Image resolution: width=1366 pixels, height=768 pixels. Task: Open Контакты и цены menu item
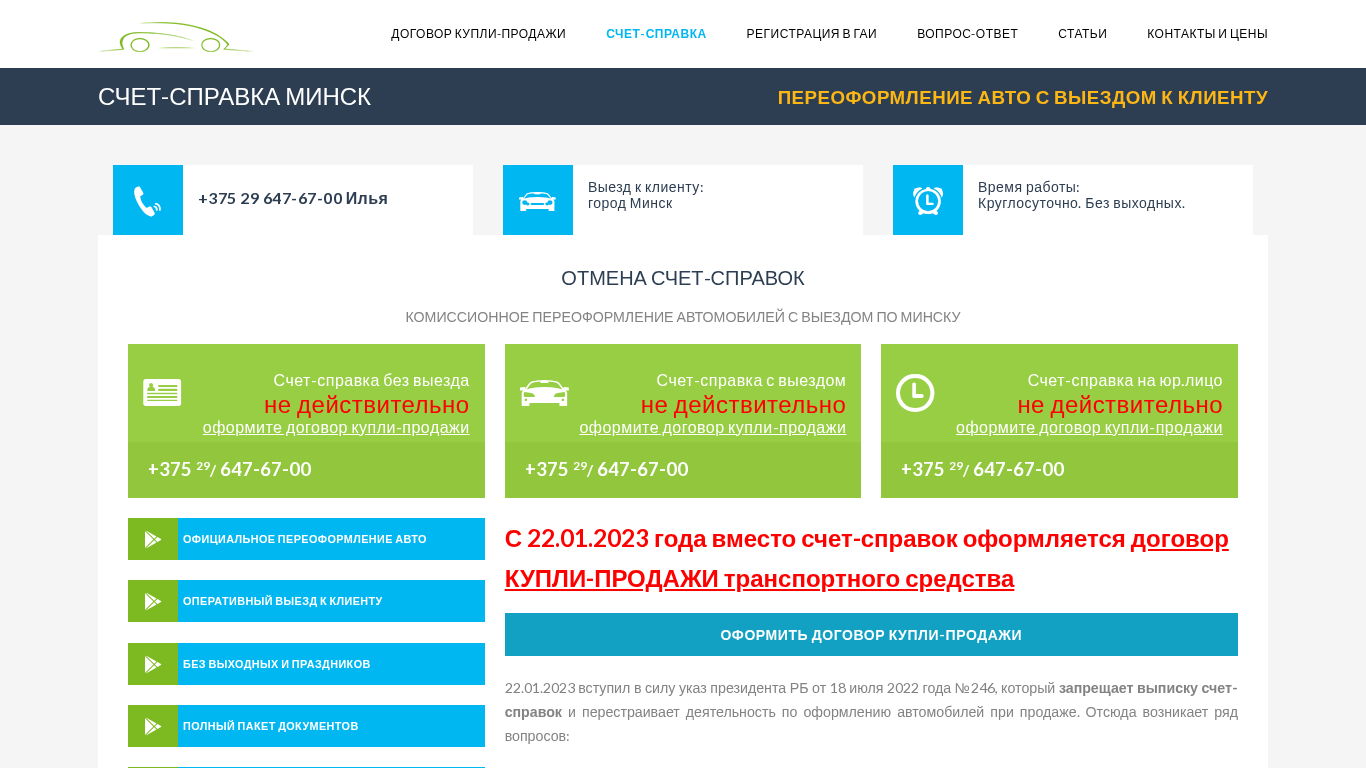pyautogui.click(x=1207, y=34)
